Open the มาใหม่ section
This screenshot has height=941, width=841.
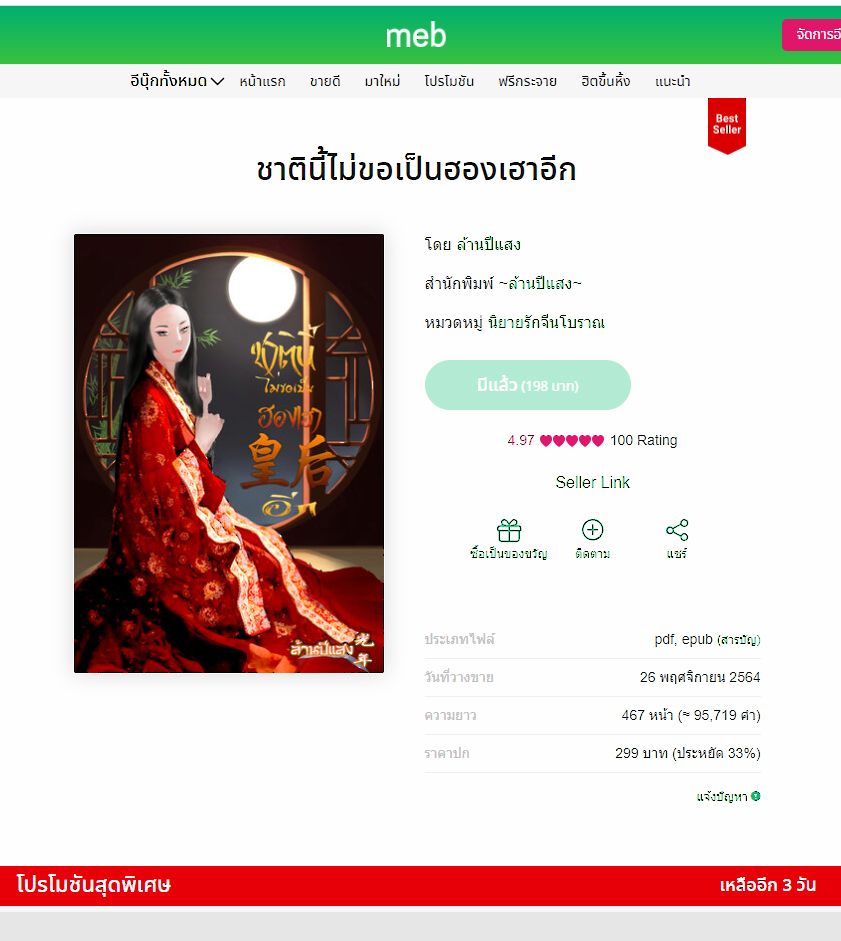382,81
